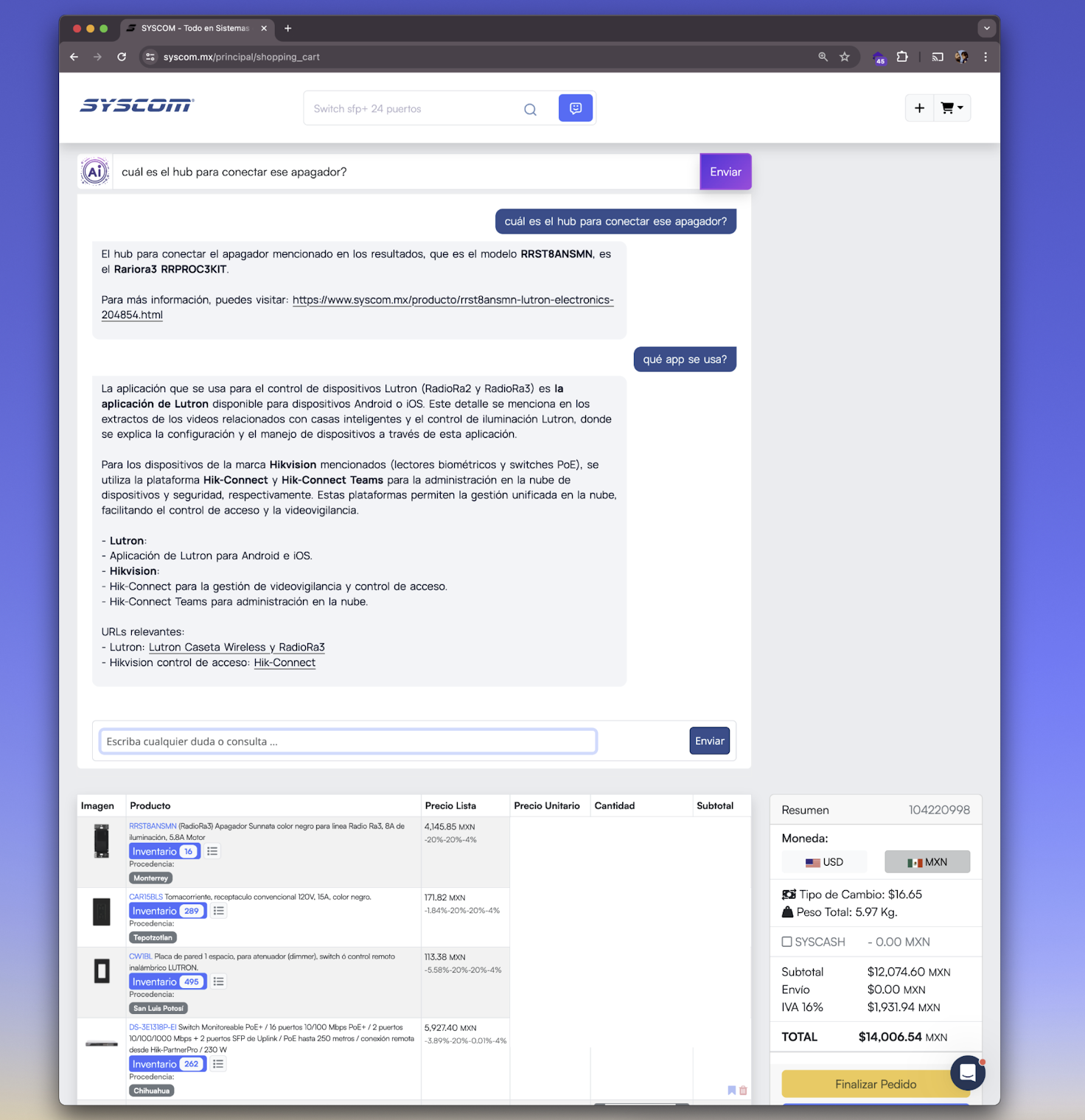Switch currency to USD
Image resolution: width=1085 pixels, height=1120 pixels.
pyautogui.click(x=824, y=862)
